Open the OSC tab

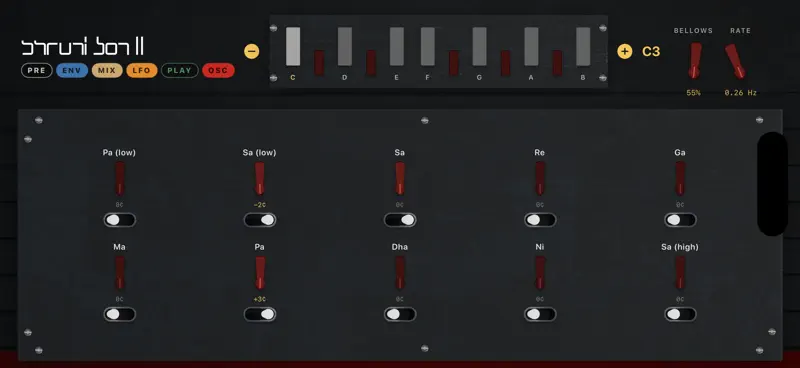[218, 70]
